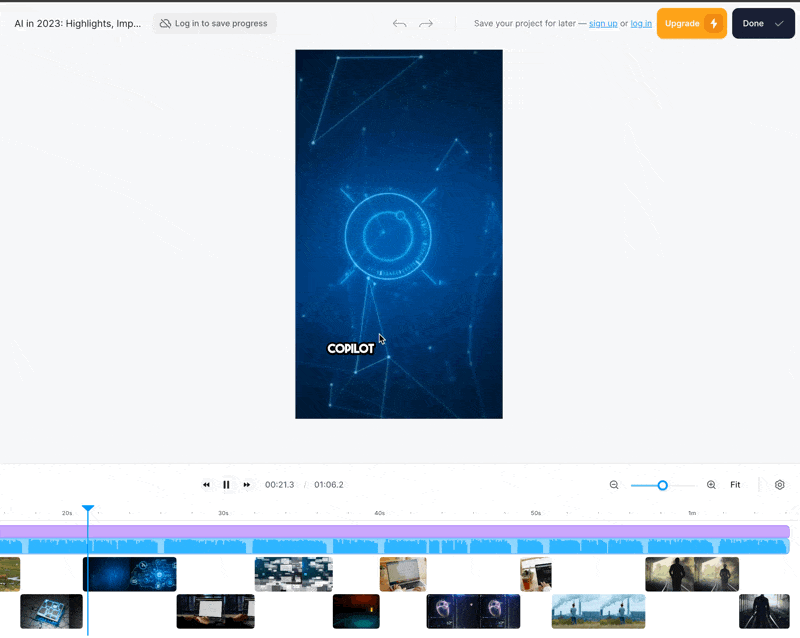
Task: Select the laptop coding clip thumbnail
Action: pyautogui.click(x=215, y=611)
